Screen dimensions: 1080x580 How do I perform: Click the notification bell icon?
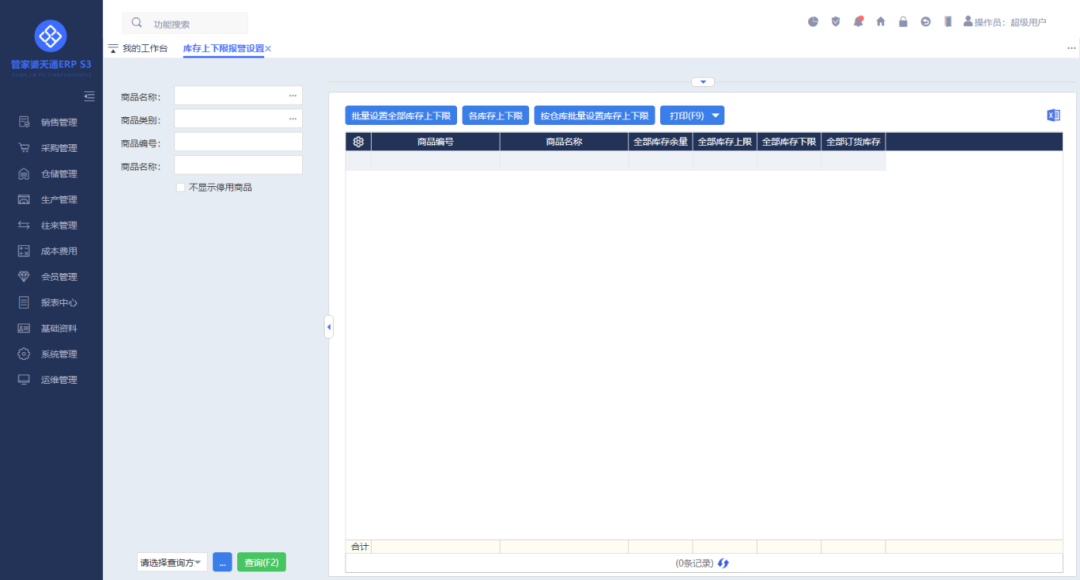coord(858,21)
